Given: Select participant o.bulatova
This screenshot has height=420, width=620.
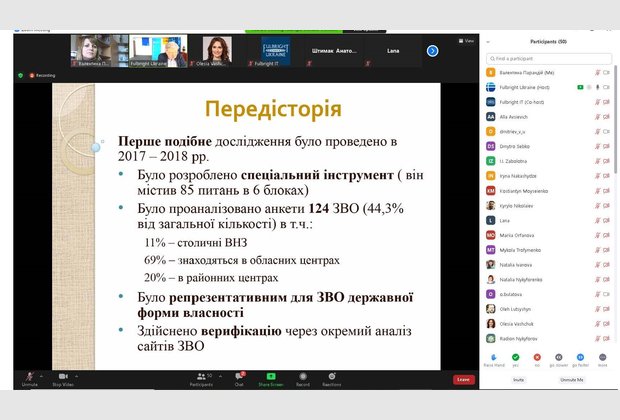Looking at the screenshot, I should click(x=548, y=294).
